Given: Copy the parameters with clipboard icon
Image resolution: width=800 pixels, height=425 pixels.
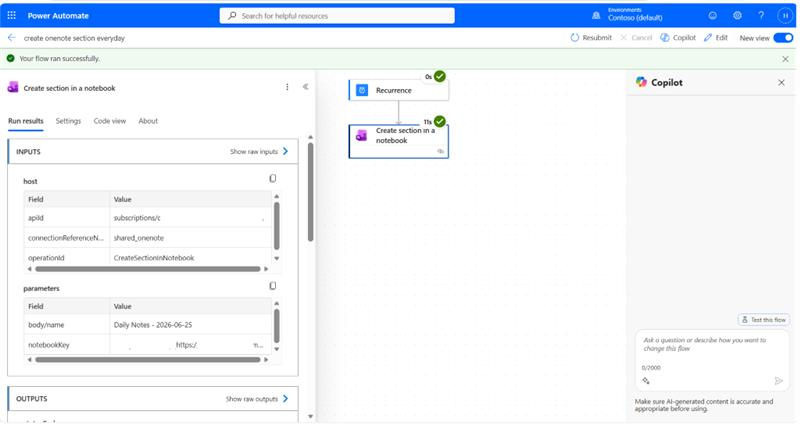Looking at the screenshot, I should point(272,286).
